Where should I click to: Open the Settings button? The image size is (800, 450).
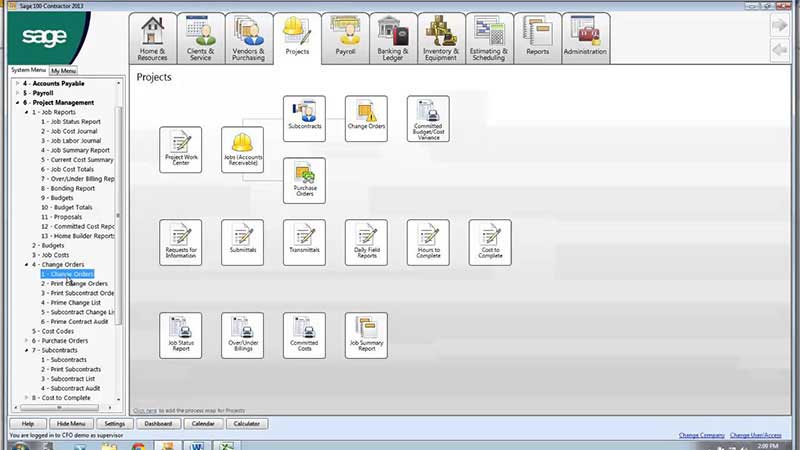point(114,424)
